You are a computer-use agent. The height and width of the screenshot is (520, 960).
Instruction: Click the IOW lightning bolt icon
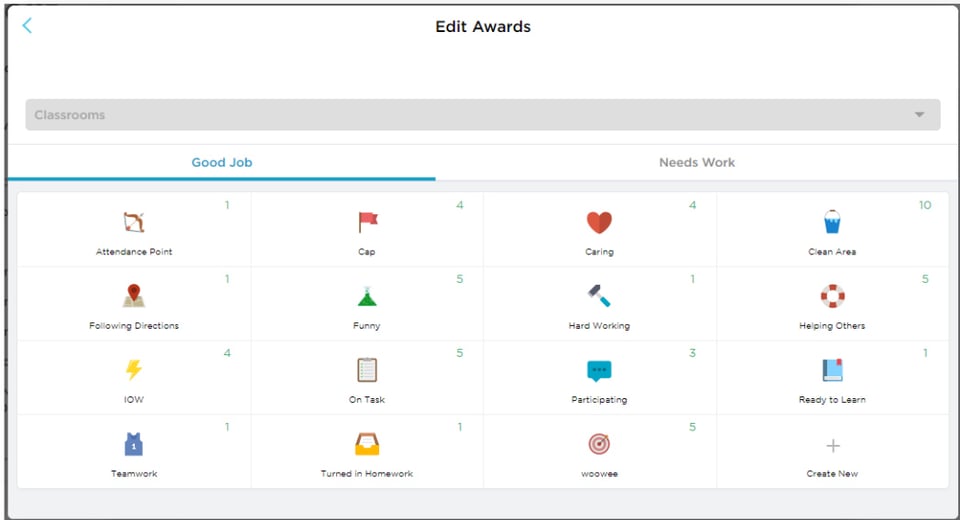point(134,370)
